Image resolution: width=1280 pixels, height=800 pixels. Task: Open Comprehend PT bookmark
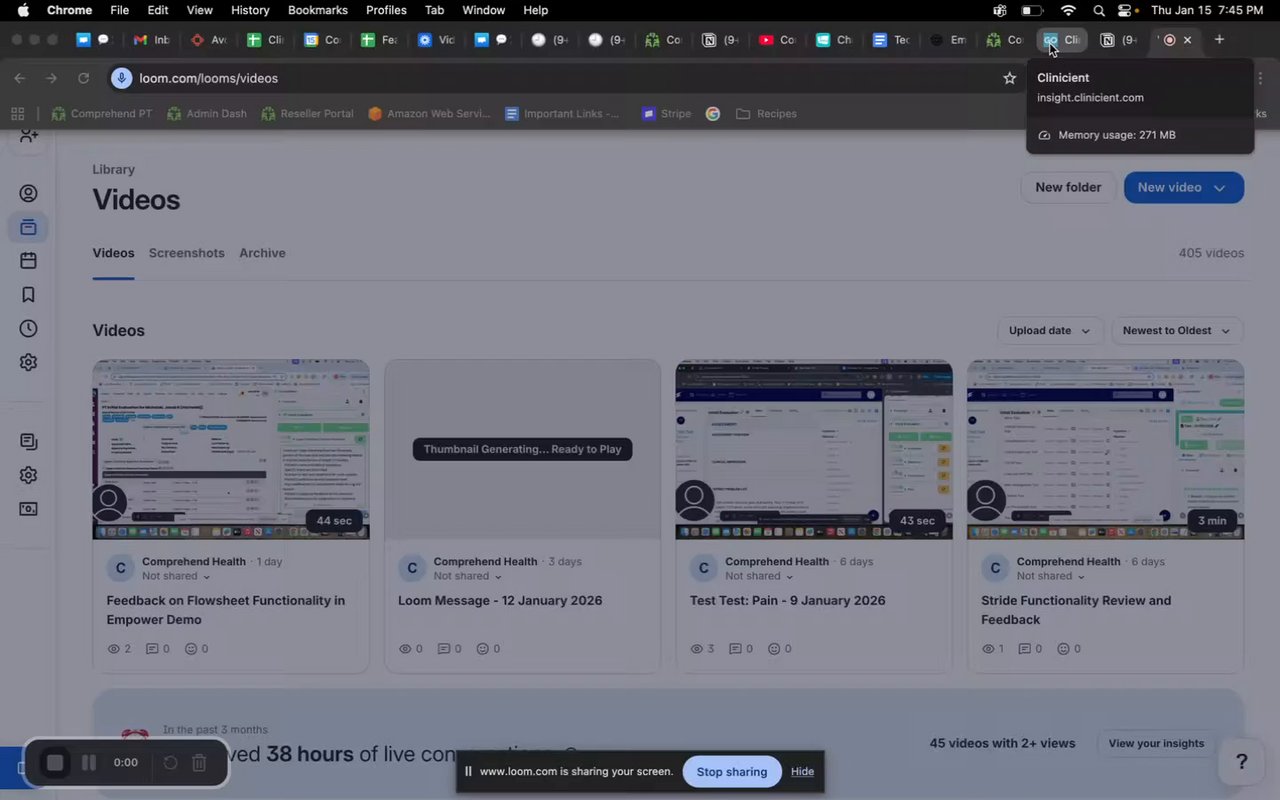(101, 113)
